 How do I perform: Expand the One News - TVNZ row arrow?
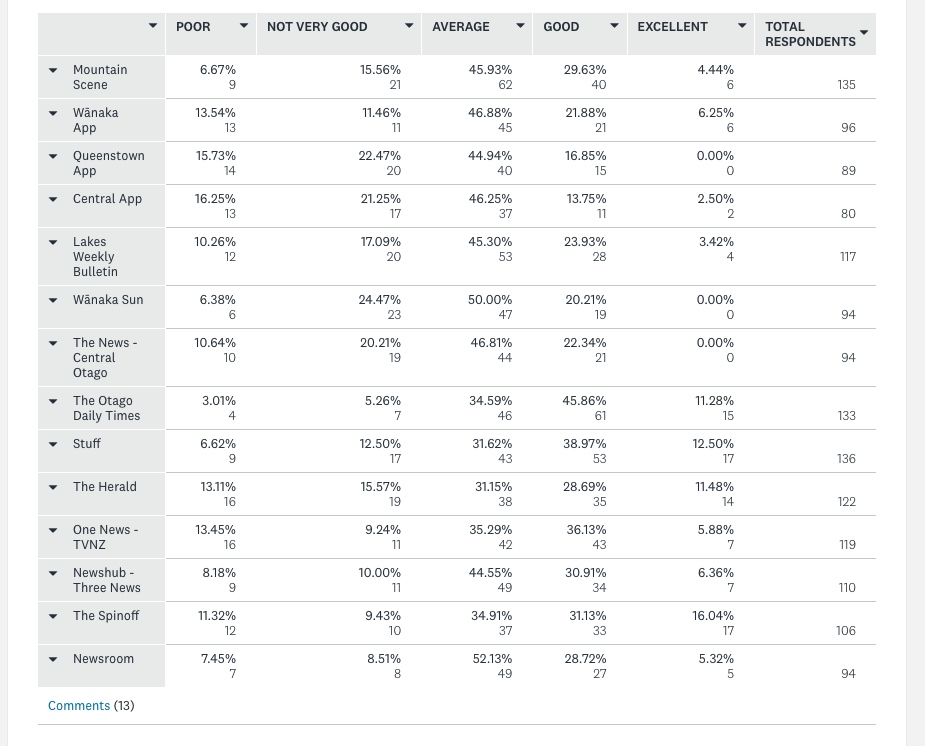pyautogui.click(x=53, y=530)
